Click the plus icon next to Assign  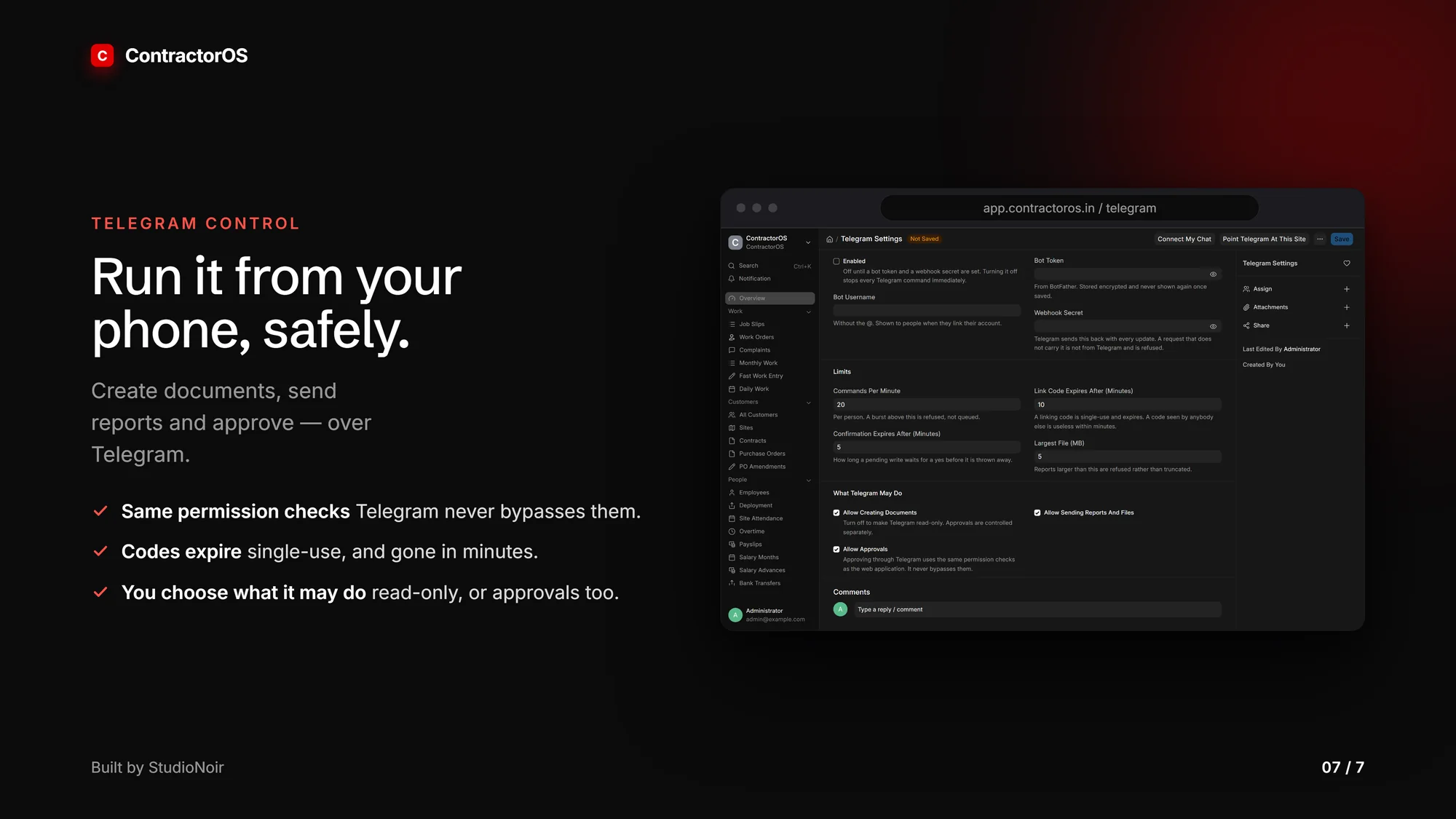point(1347,289)
